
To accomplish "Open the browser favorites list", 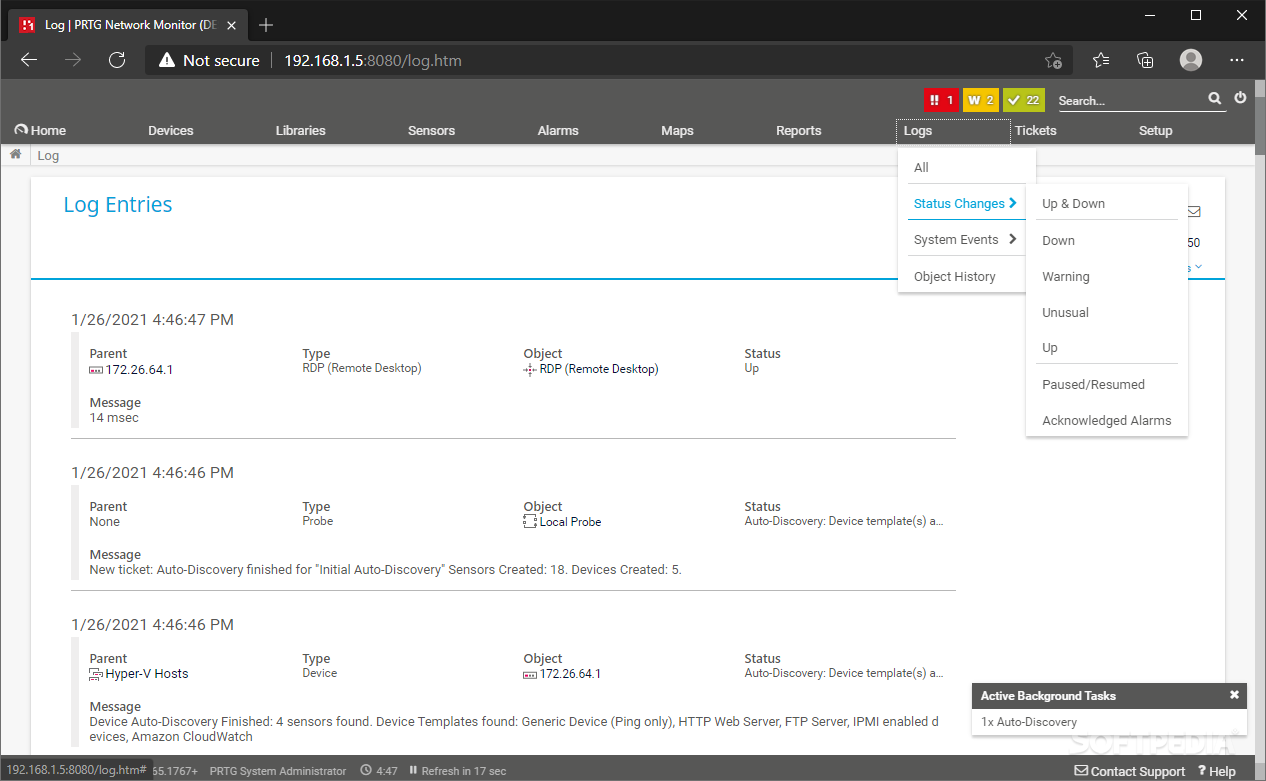I will pos(1101,60).
